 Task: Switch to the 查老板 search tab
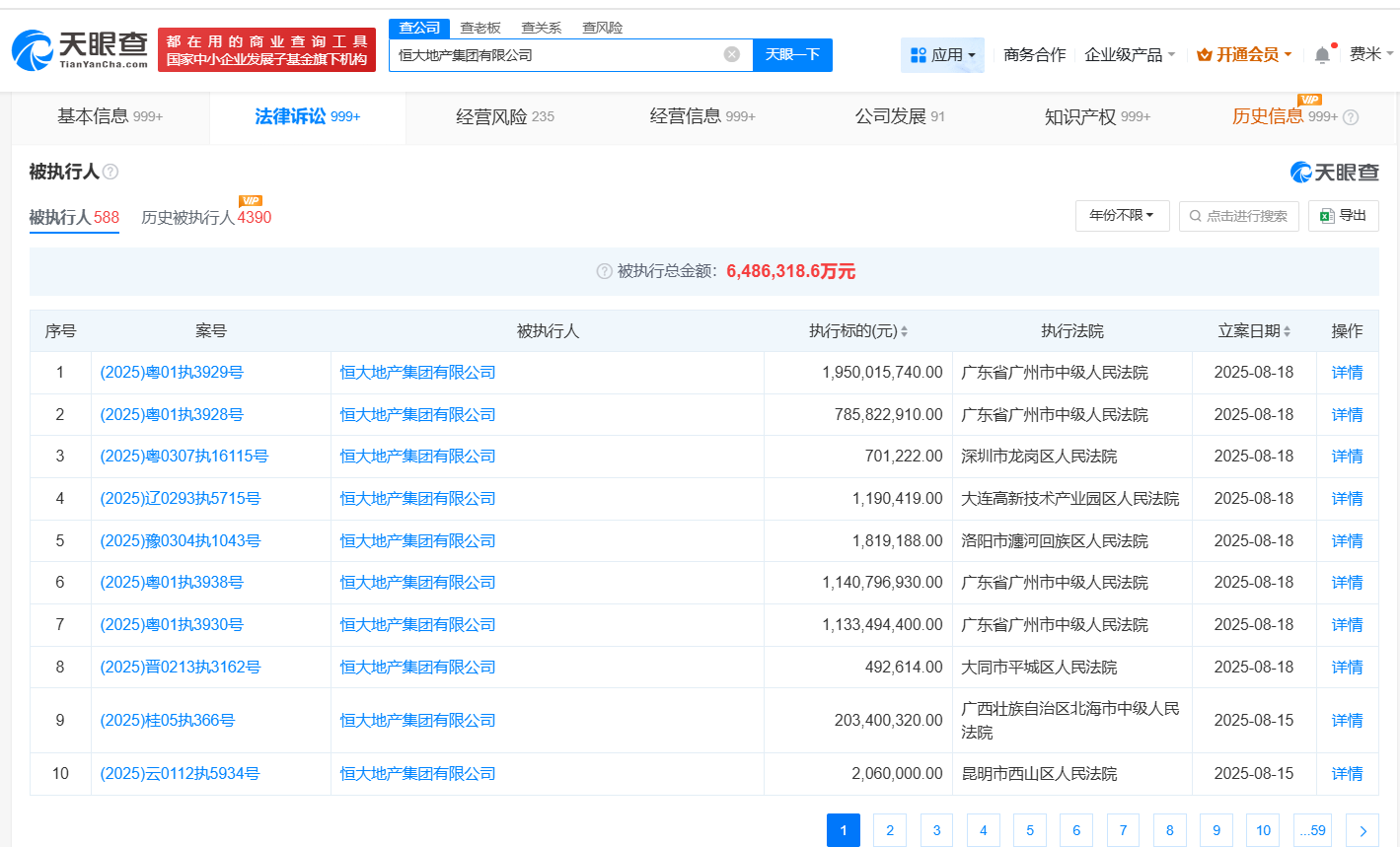(479, 28)
